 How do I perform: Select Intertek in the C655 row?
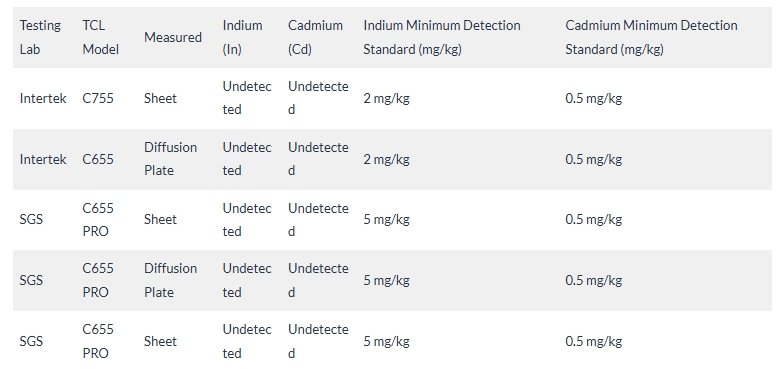[x=43, y=159]
